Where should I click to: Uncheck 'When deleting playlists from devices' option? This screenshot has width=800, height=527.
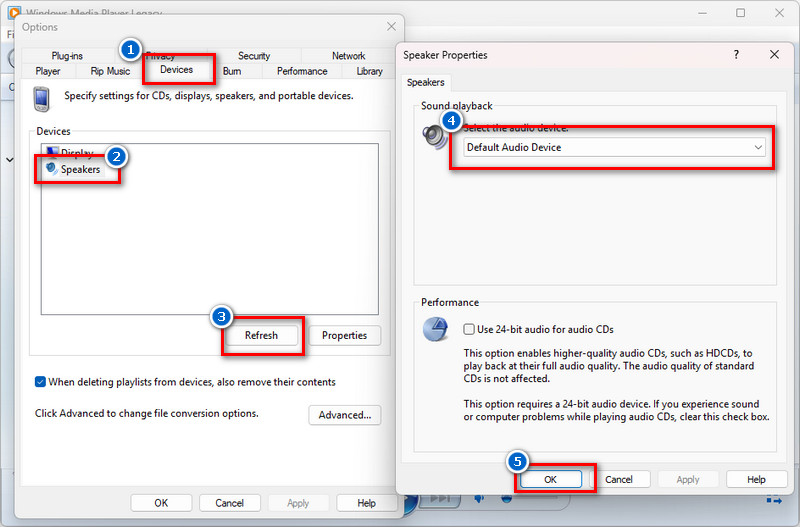[40, 382]
